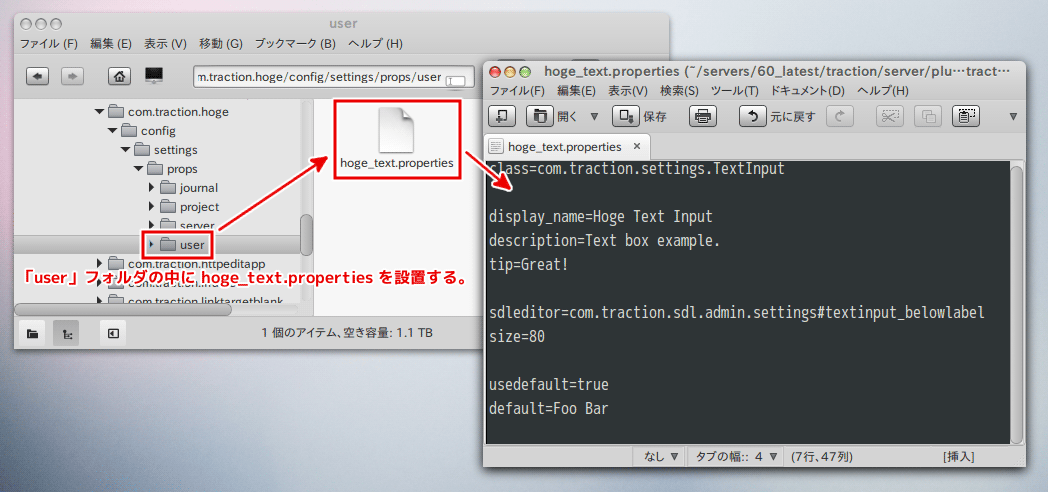Close the hoge_text.properties tab

(x=636, y=146)
